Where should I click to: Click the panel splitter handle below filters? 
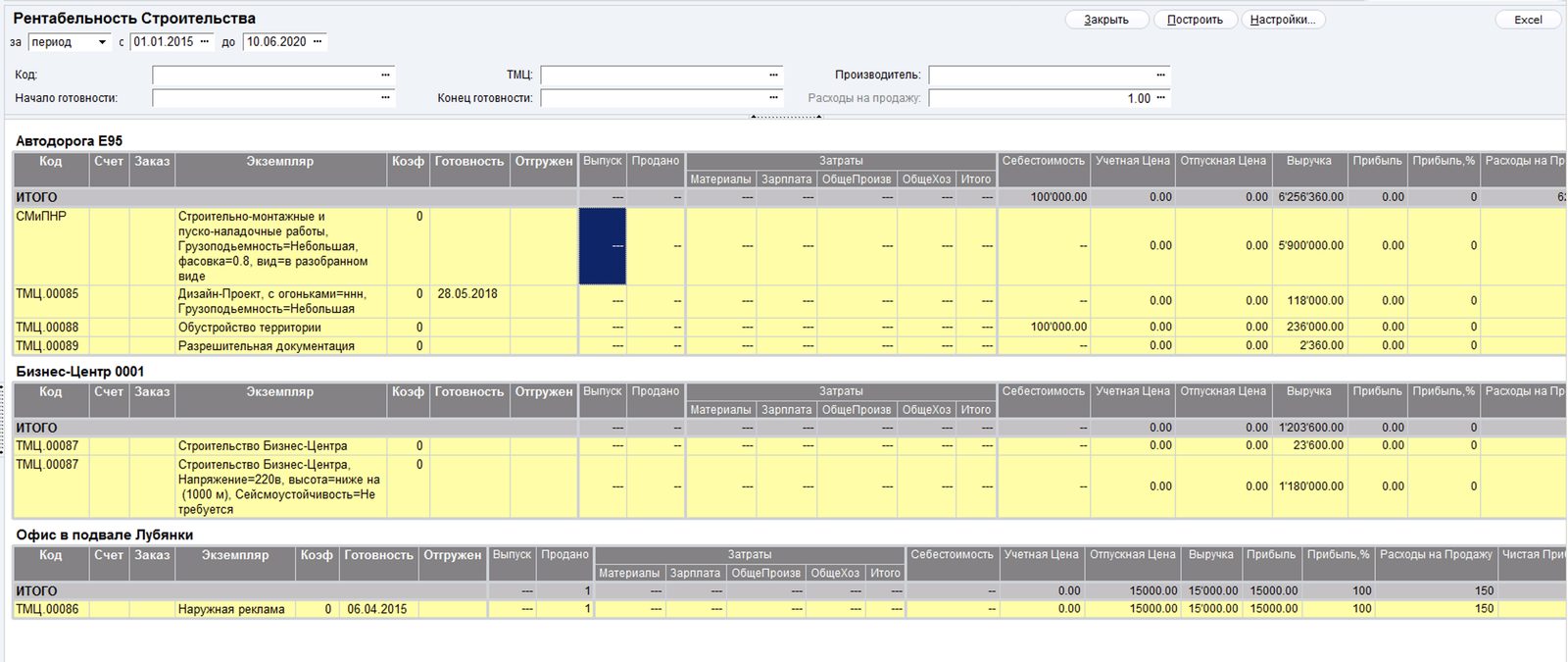coord(786,117)
